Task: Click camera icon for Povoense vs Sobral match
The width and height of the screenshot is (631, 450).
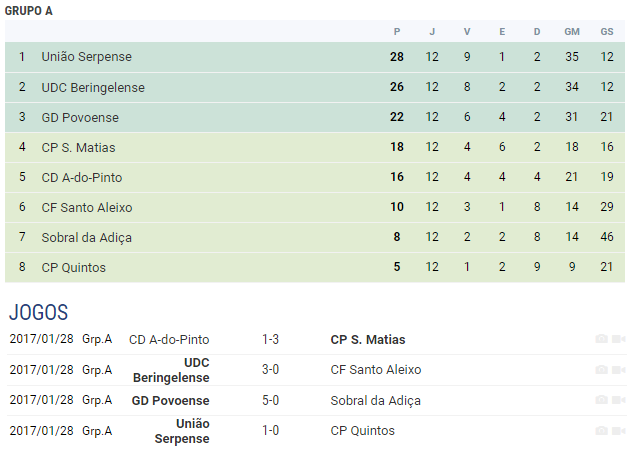Action: (601, 400)
